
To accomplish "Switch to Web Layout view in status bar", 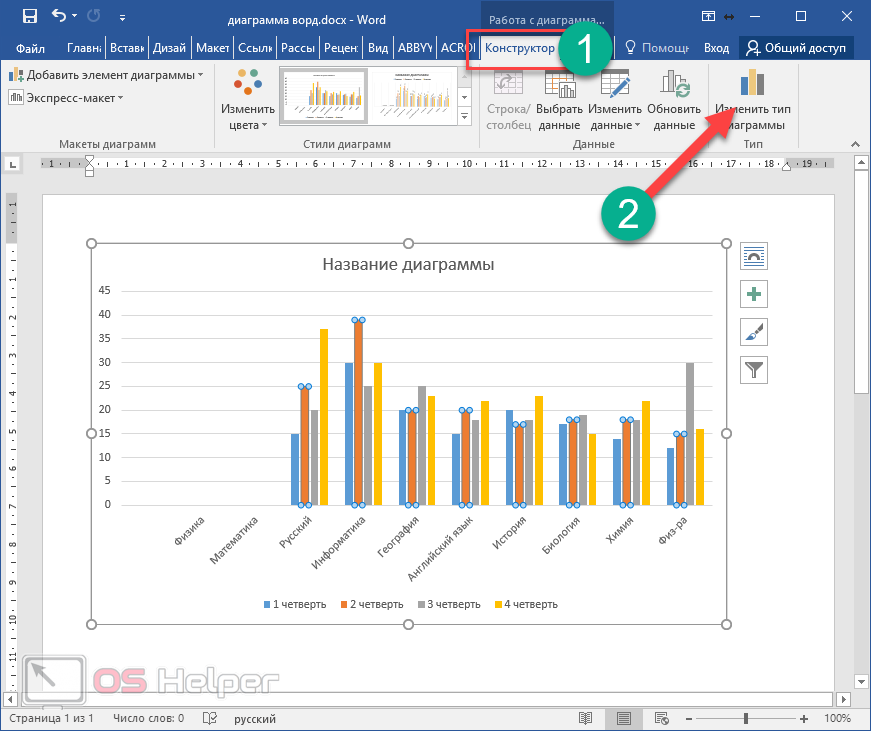I will (x=660, y=718).
